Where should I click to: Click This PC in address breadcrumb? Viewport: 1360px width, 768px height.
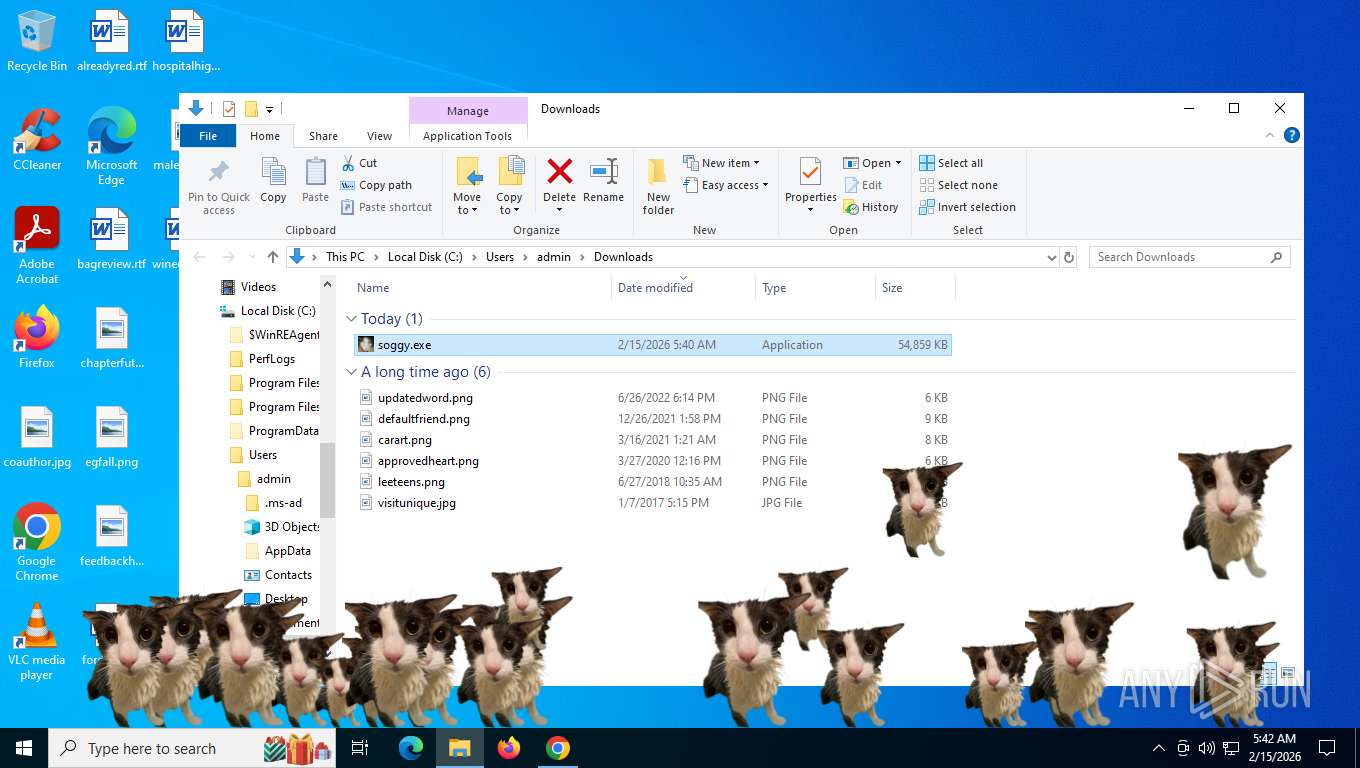click(345, 257)
